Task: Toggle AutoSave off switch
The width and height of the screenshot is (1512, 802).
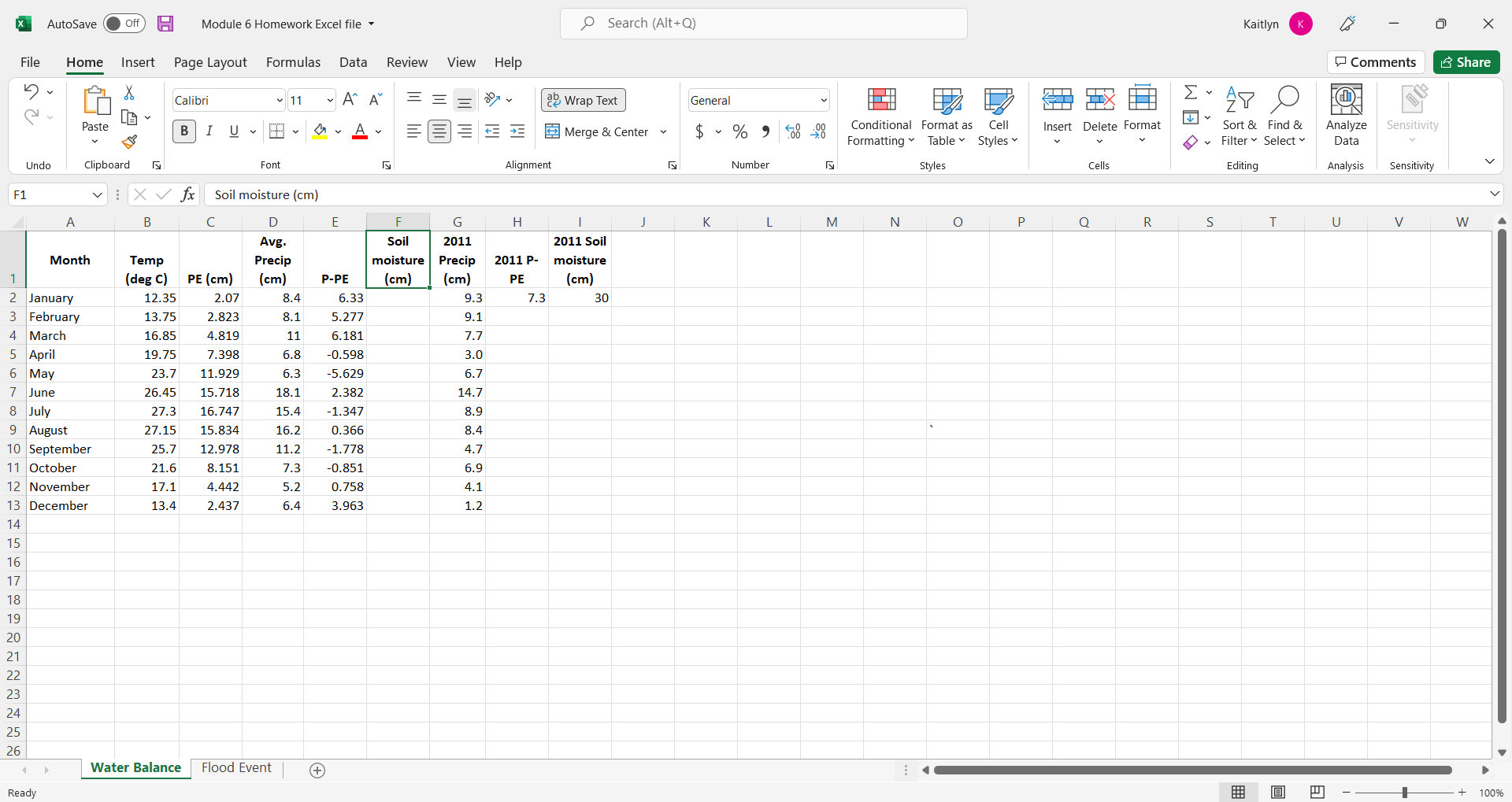Action: [x=124, y=24]
